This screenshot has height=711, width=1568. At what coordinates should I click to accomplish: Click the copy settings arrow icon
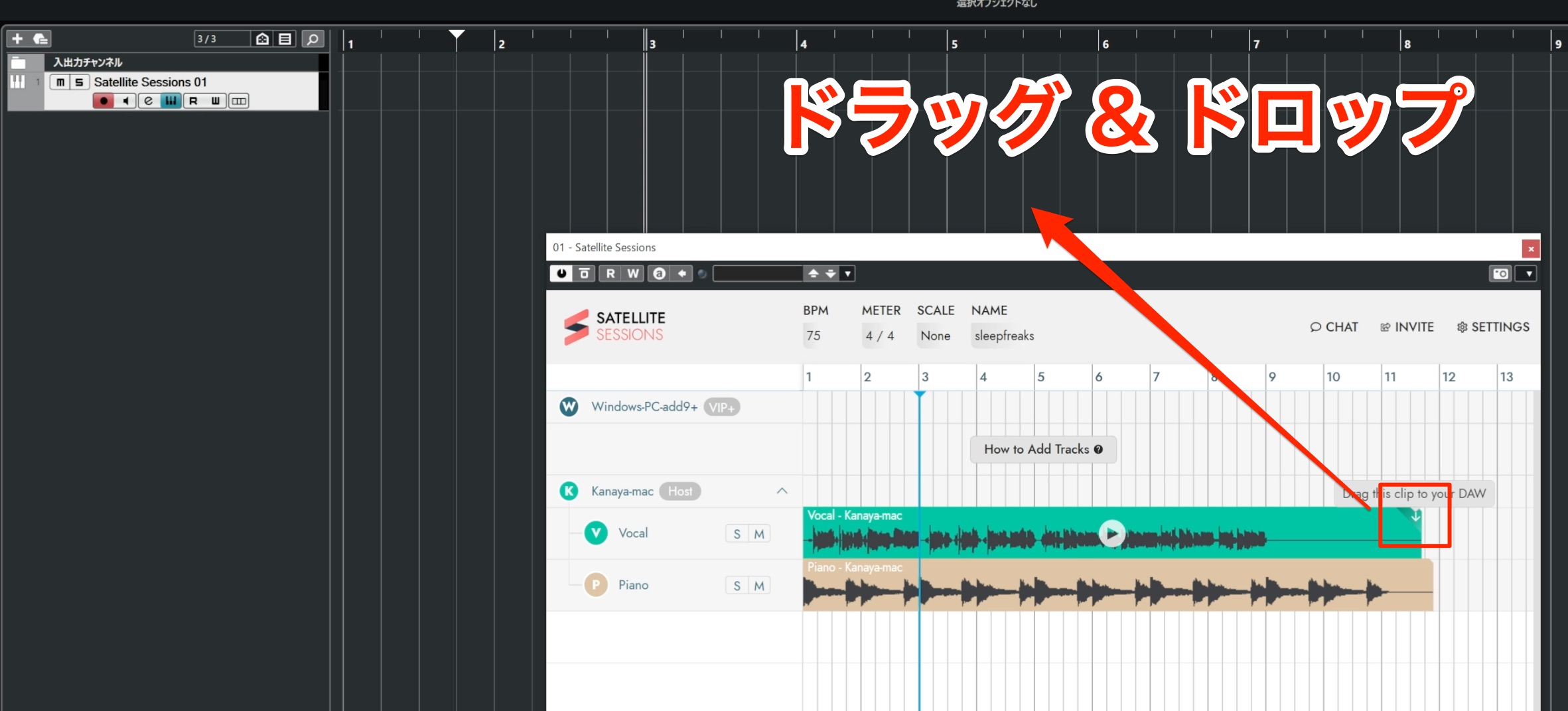[682, 273]
